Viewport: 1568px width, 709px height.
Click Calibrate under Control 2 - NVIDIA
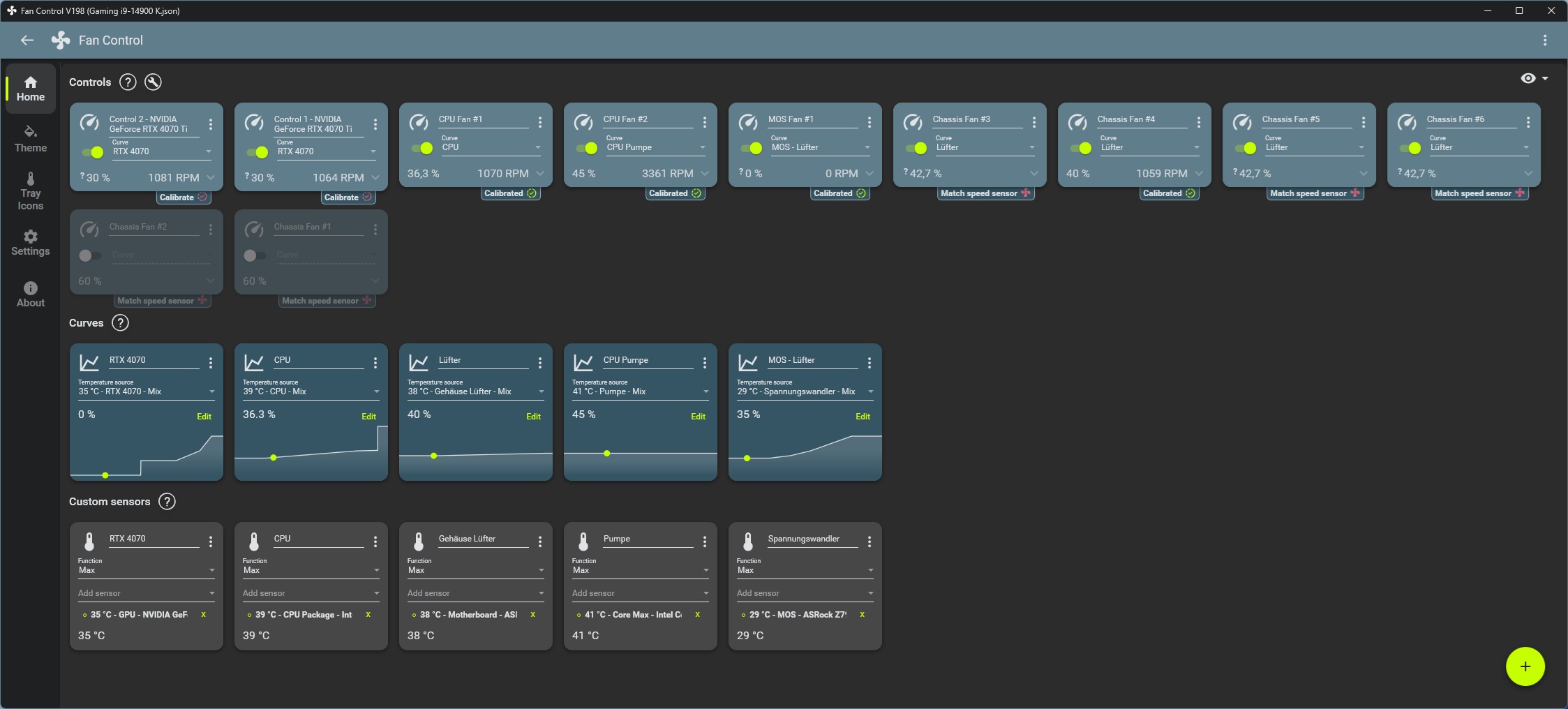click(183, 197)
